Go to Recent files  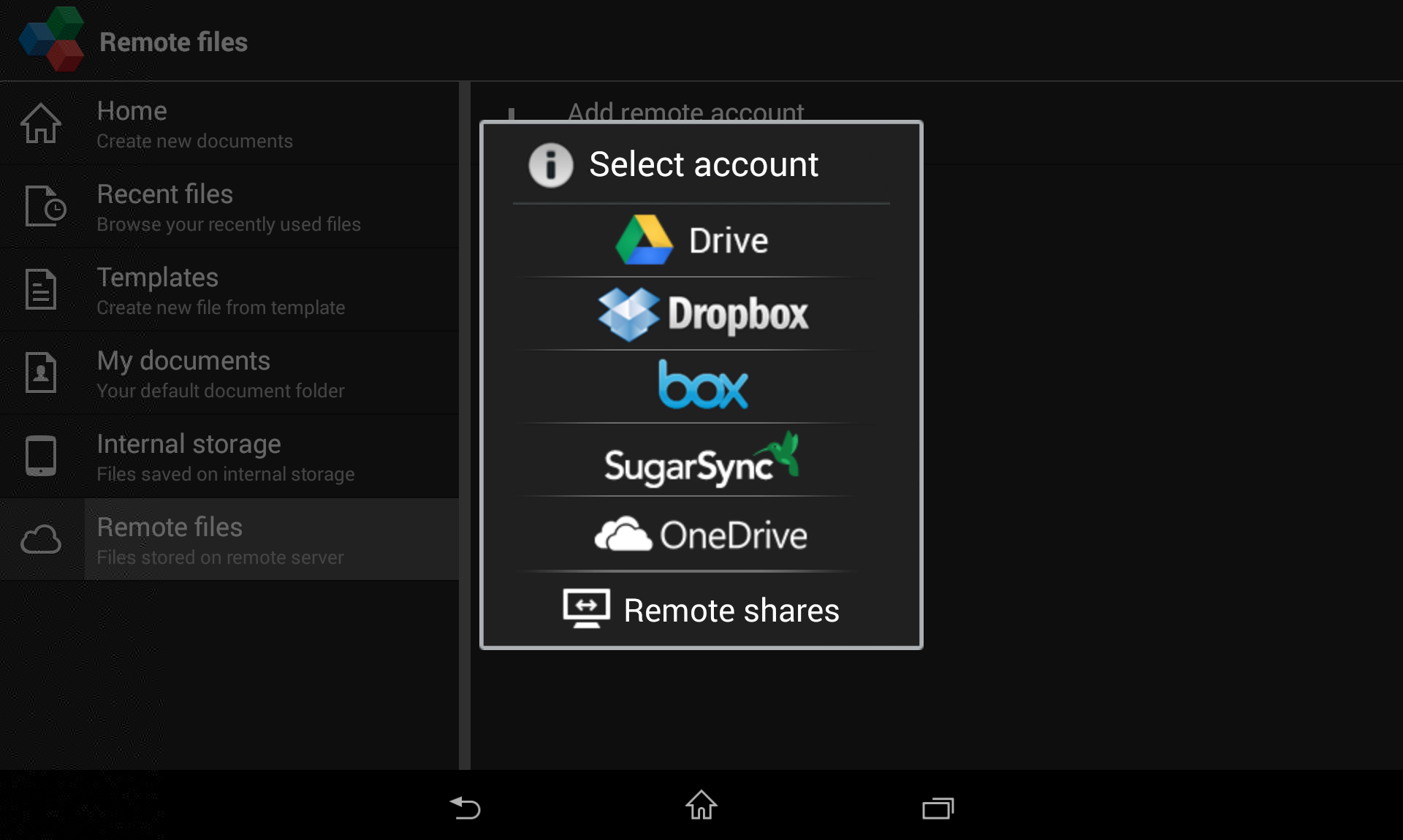point(229,207)
